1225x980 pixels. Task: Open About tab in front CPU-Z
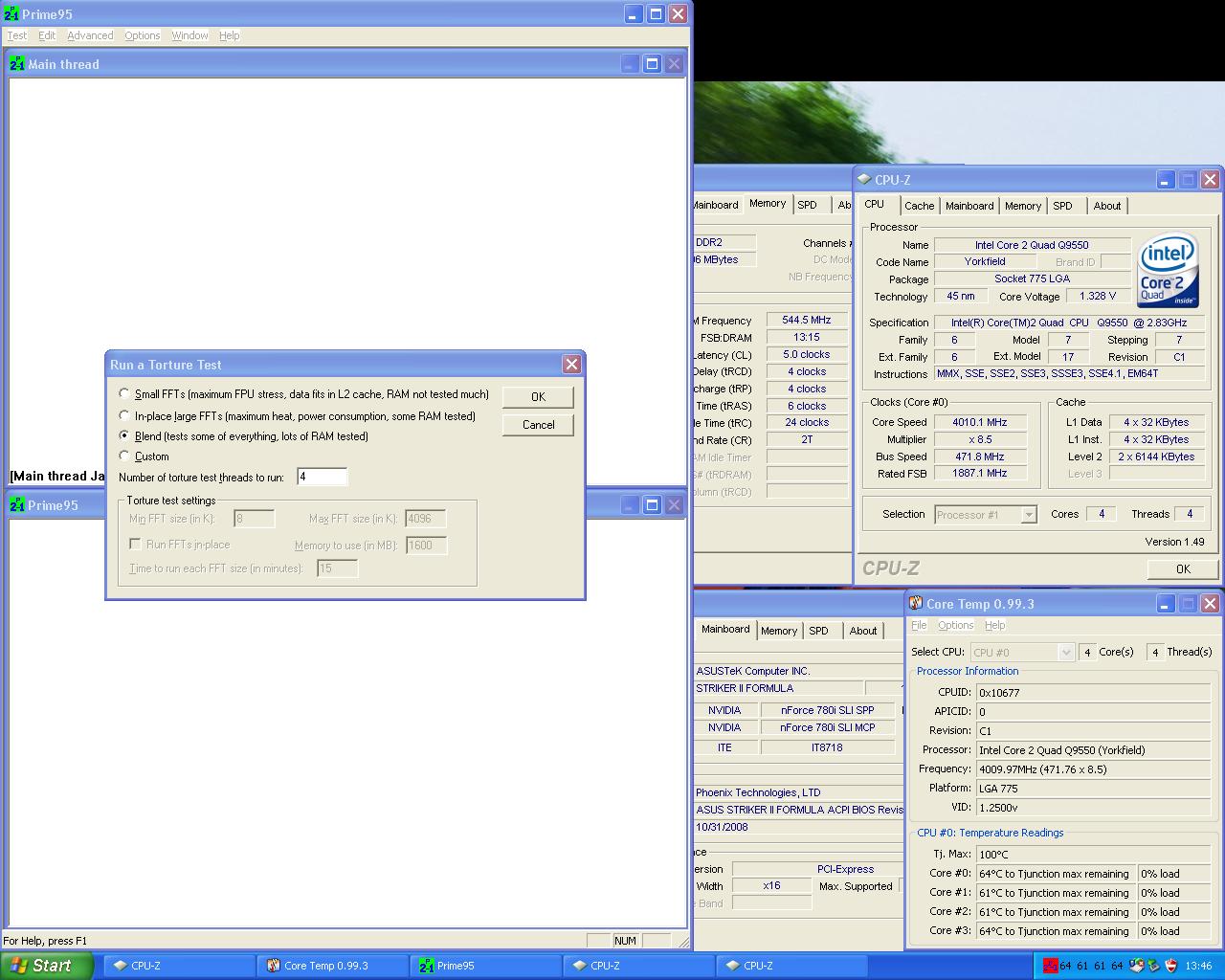(x=1107, y=206)
